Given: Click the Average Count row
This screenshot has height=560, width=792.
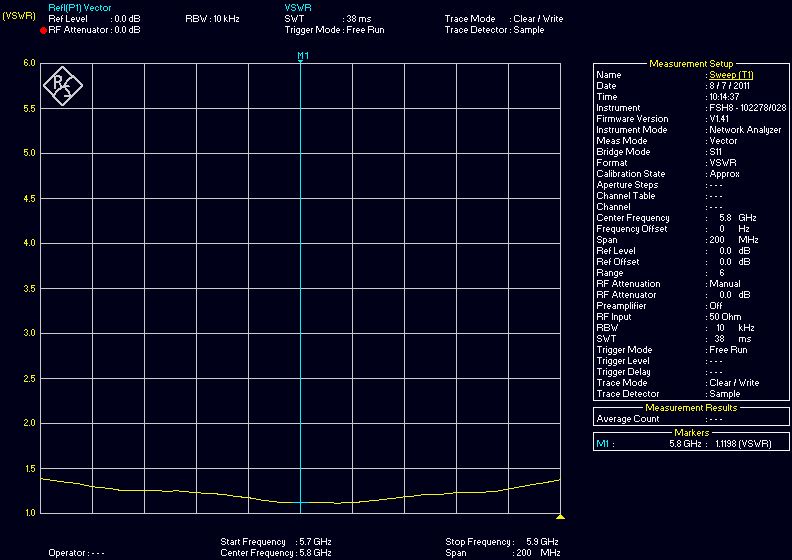Looking at the screenshot, I should pos(691,419).
